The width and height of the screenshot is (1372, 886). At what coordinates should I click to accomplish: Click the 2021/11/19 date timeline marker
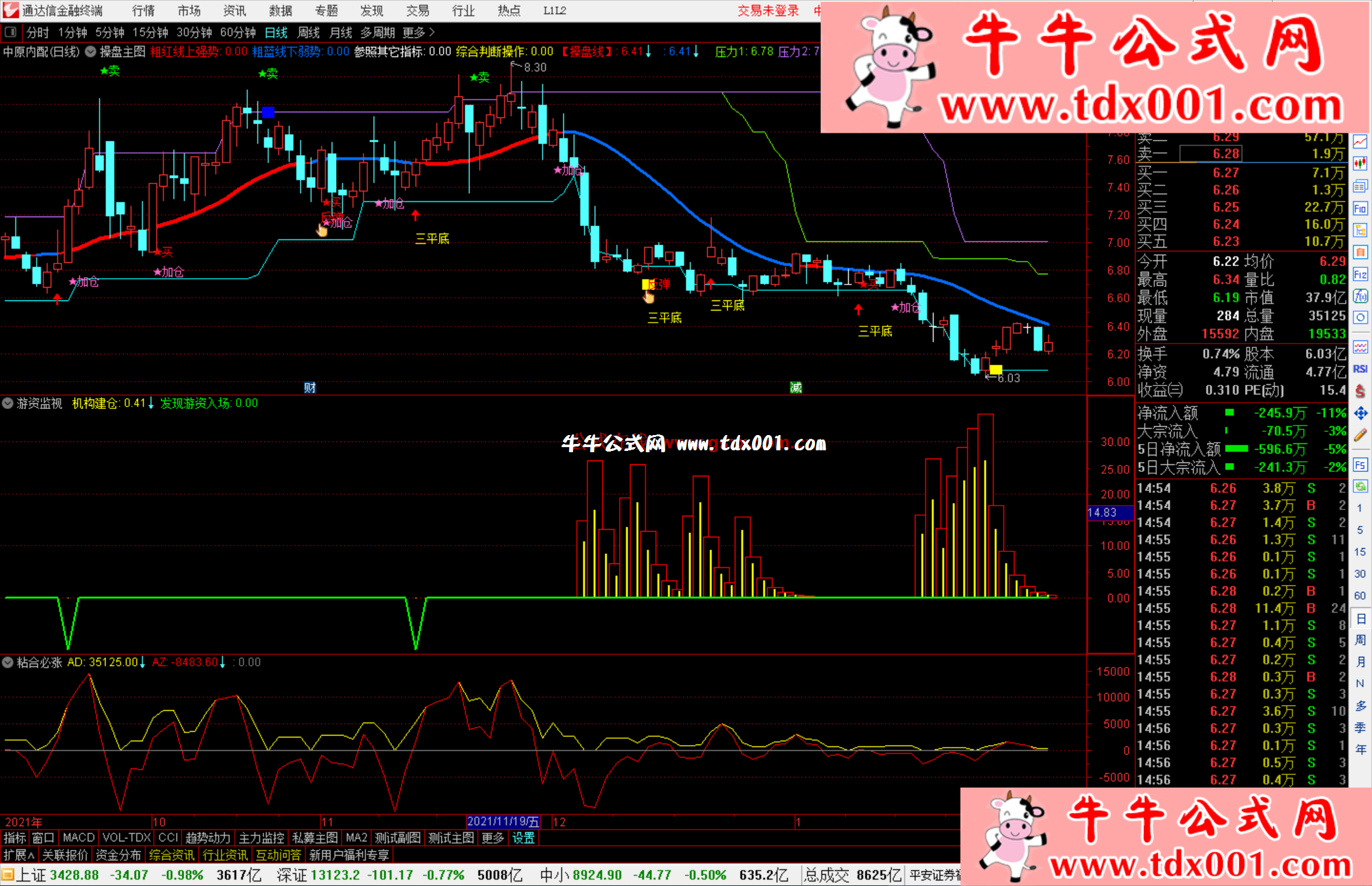point(504,822)
